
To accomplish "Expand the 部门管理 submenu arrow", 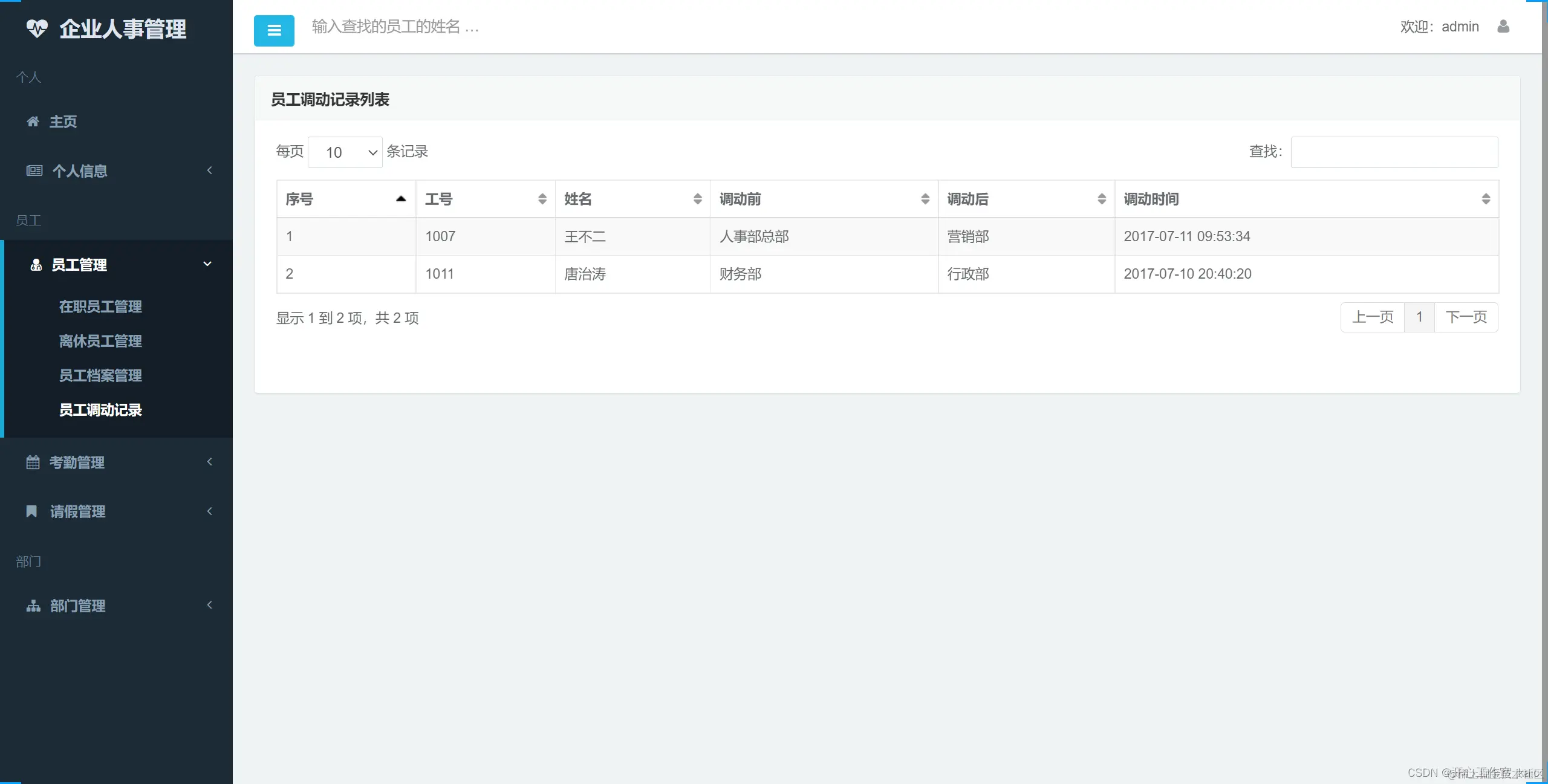I will pos(210,605).
